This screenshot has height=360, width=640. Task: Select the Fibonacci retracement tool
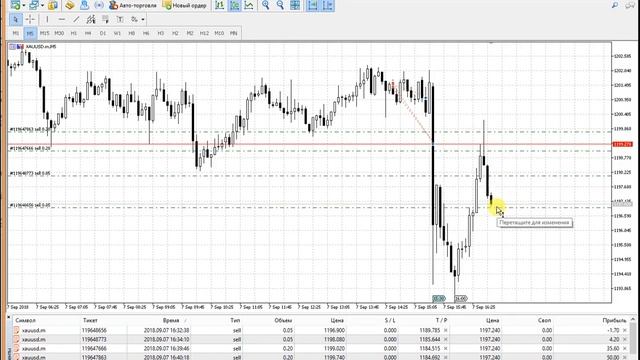tap(105, 19)
